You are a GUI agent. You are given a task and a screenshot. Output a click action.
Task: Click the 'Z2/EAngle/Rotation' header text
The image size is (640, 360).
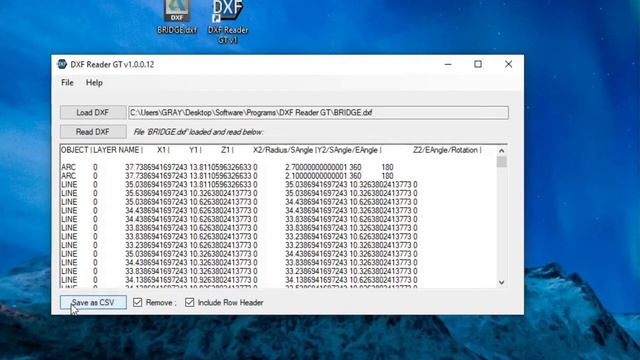pyautogui.click(x=445, y=150)
